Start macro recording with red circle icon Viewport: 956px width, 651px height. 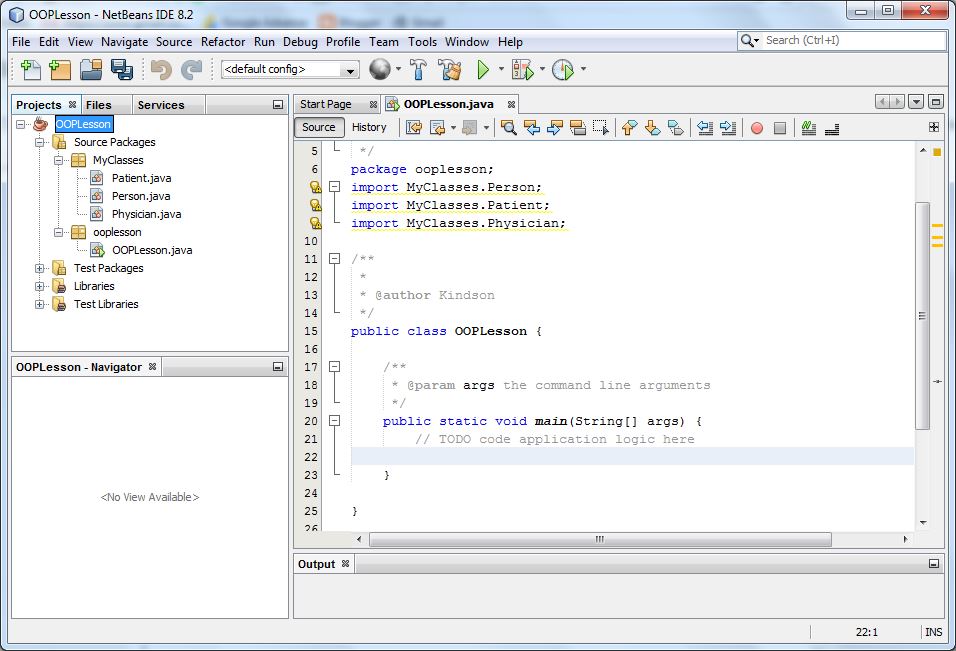tap(757, 128)
